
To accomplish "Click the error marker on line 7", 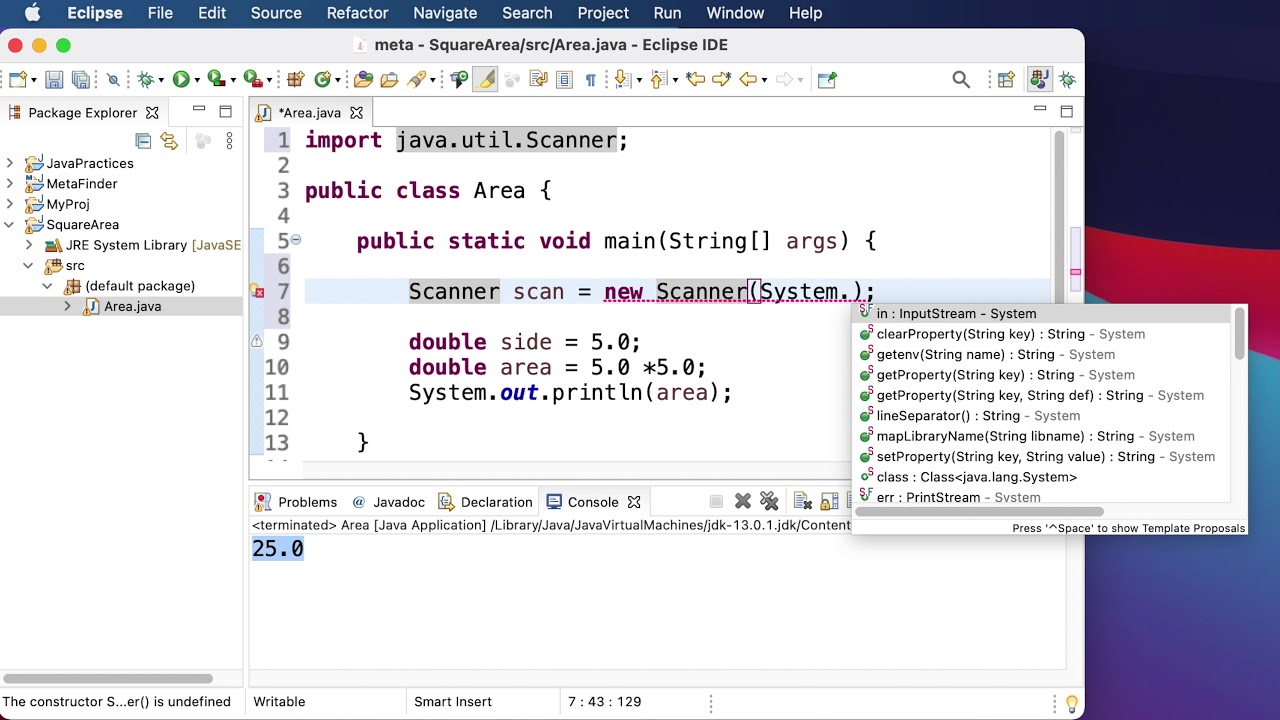I will pos(256,291).
